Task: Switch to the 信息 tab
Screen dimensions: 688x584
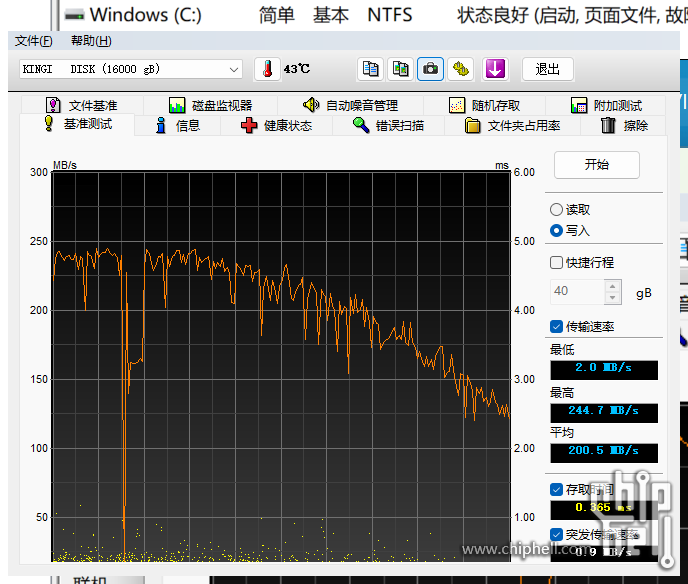Action: point(178,125)
